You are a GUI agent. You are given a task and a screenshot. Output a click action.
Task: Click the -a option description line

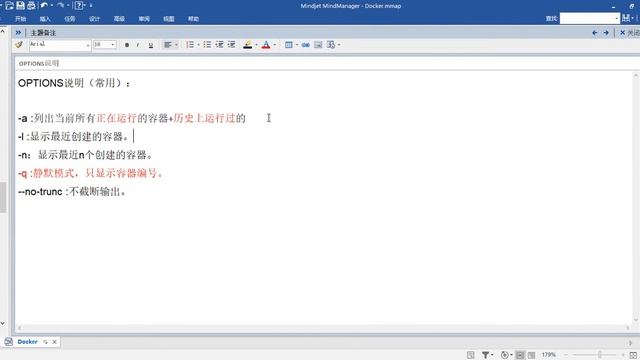point(132,118)
